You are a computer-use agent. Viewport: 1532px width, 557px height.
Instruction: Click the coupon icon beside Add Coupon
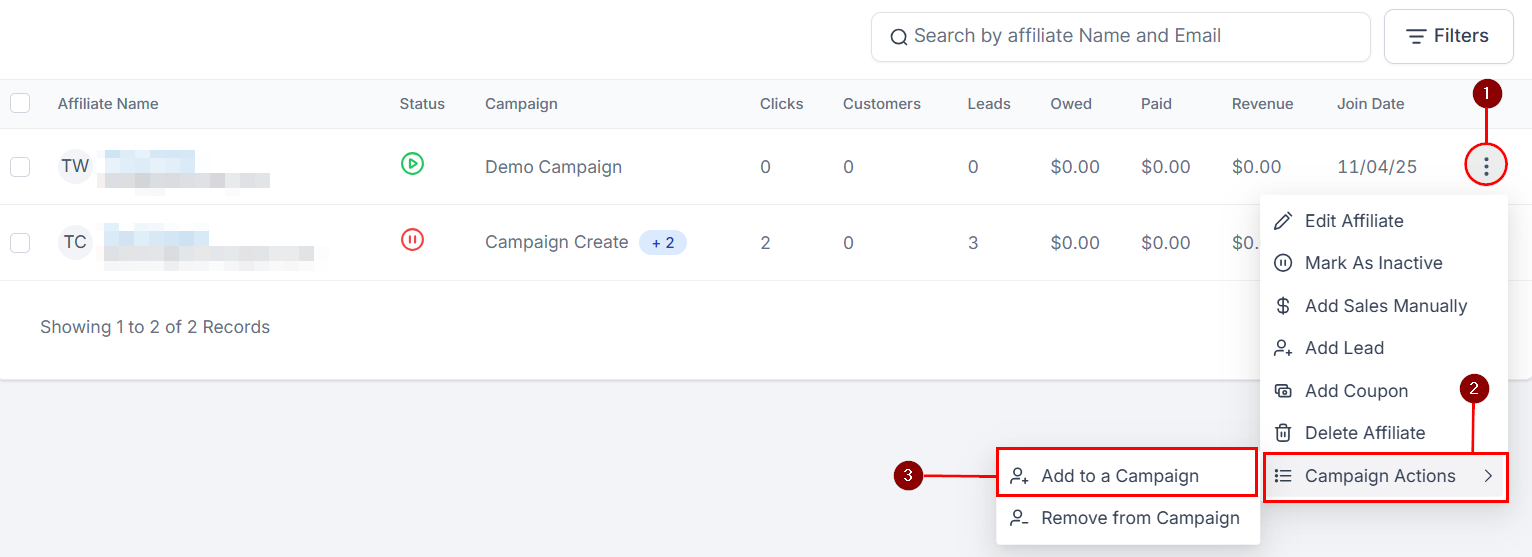(1282, 391)
